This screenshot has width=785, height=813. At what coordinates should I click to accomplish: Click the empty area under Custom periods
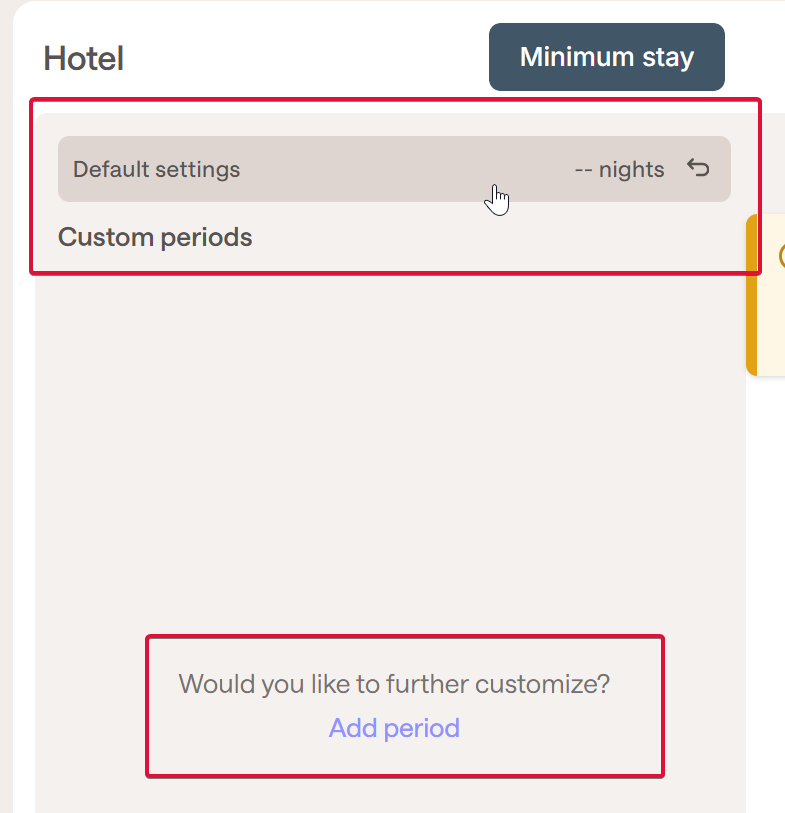coord(390,441)
